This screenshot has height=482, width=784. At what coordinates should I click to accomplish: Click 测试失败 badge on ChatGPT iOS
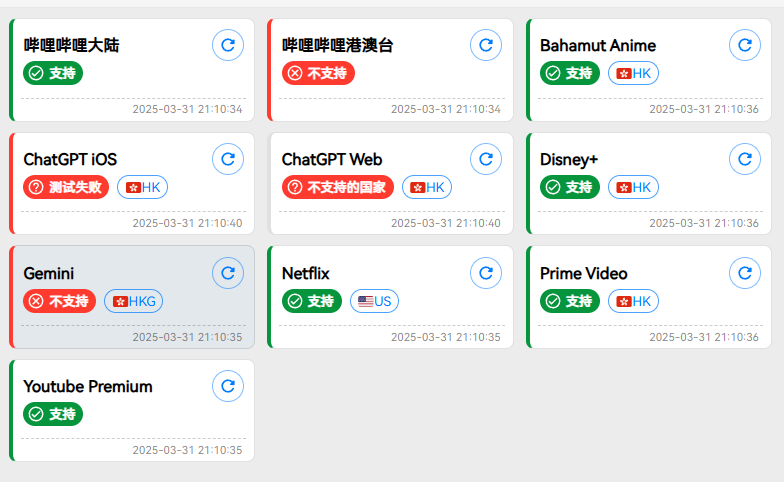click(66, 187)
